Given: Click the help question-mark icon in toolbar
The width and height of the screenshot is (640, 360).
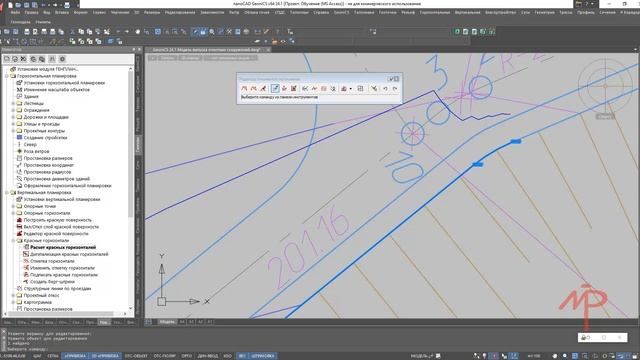Looking at the screenshot, I should [x=278, y=31].
